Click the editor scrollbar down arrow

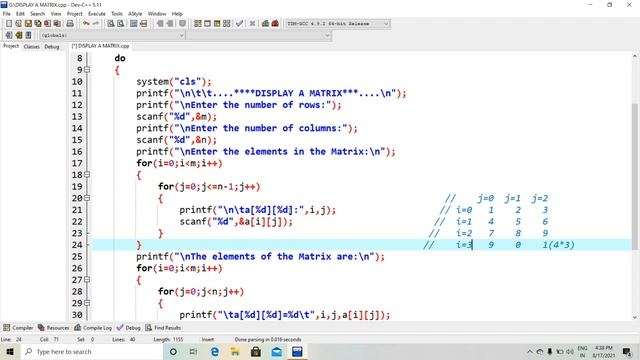[635, 317]
